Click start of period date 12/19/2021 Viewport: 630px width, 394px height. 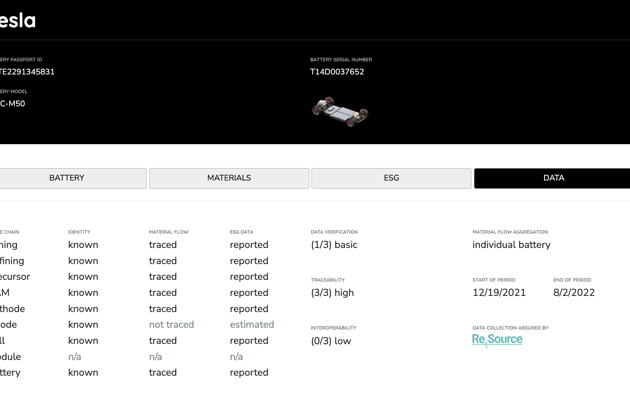click(x=499, y=292)
